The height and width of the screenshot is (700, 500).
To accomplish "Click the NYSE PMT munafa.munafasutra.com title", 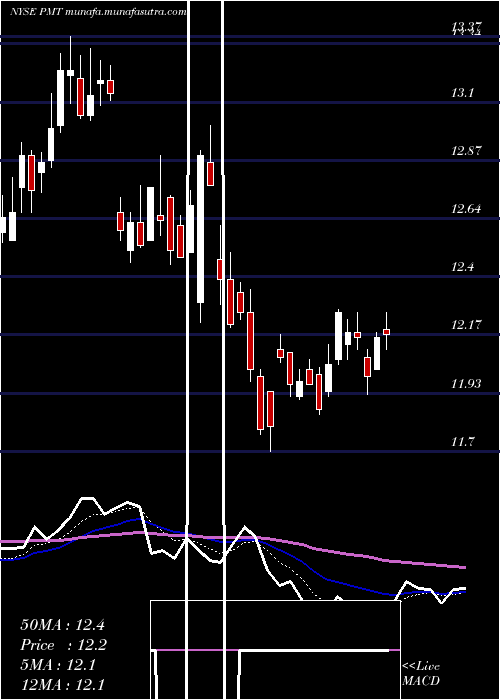I will tap(98, 12).
